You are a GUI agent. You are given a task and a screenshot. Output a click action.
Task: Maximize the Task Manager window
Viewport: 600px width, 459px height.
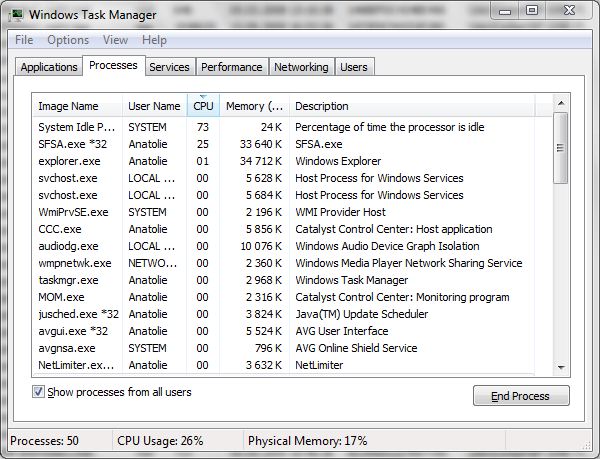(532, 11)
